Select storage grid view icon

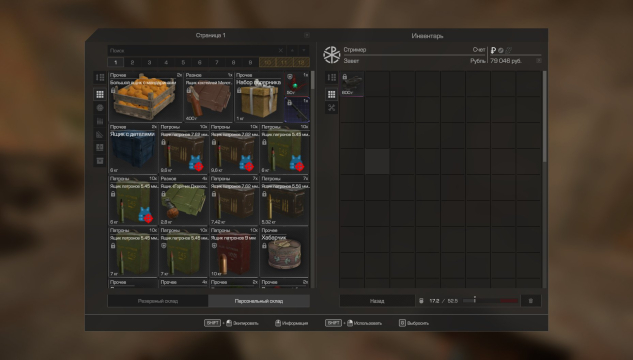[x=100, y=94]
